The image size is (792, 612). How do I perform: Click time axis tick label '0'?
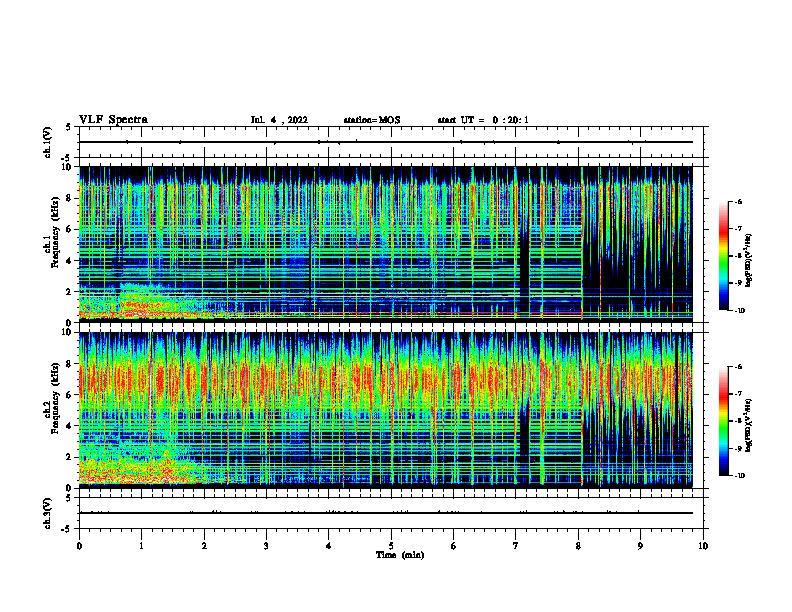tap(79, 546)
